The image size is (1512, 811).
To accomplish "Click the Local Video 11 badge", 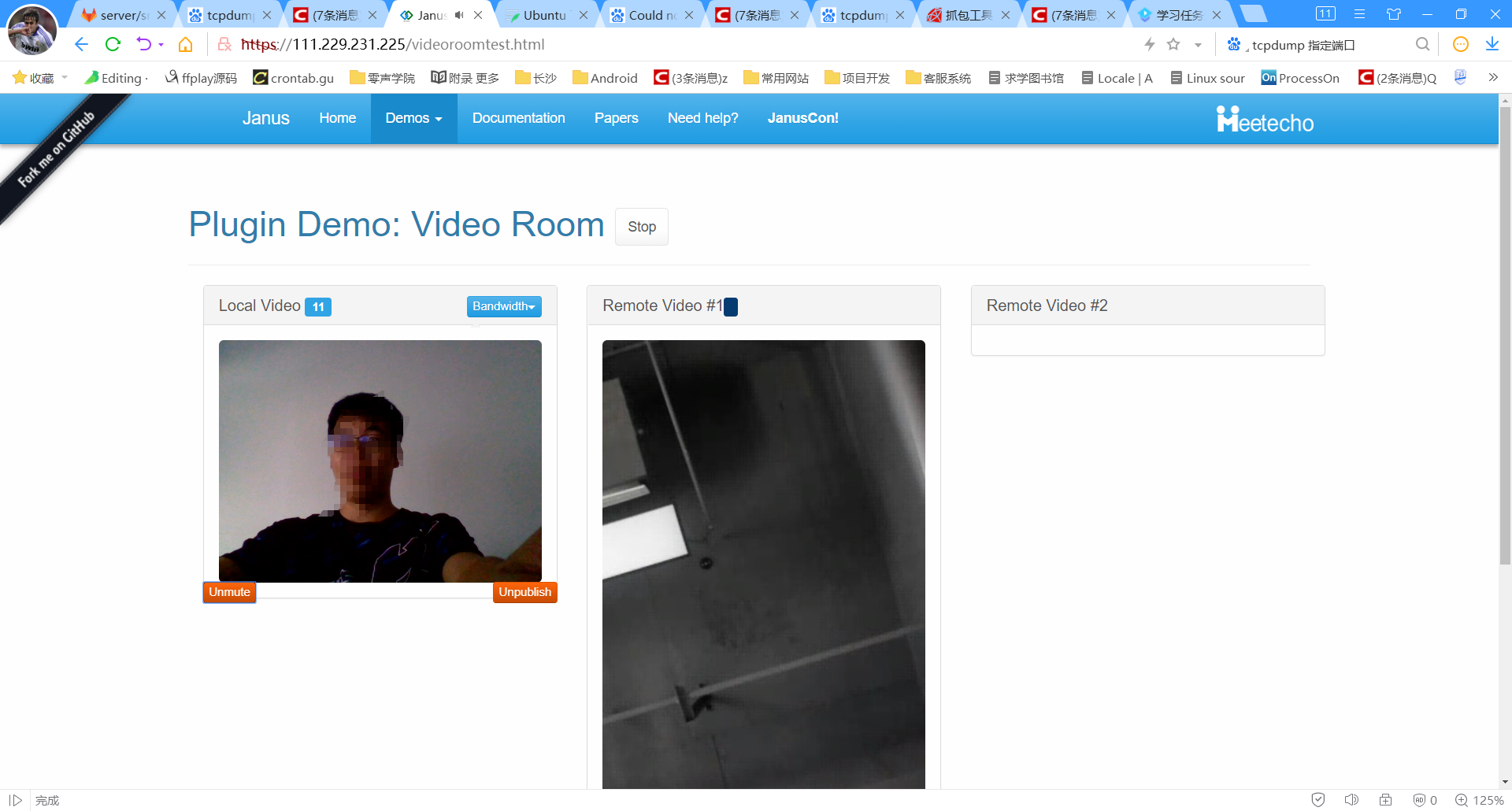I will coord(318,307).
